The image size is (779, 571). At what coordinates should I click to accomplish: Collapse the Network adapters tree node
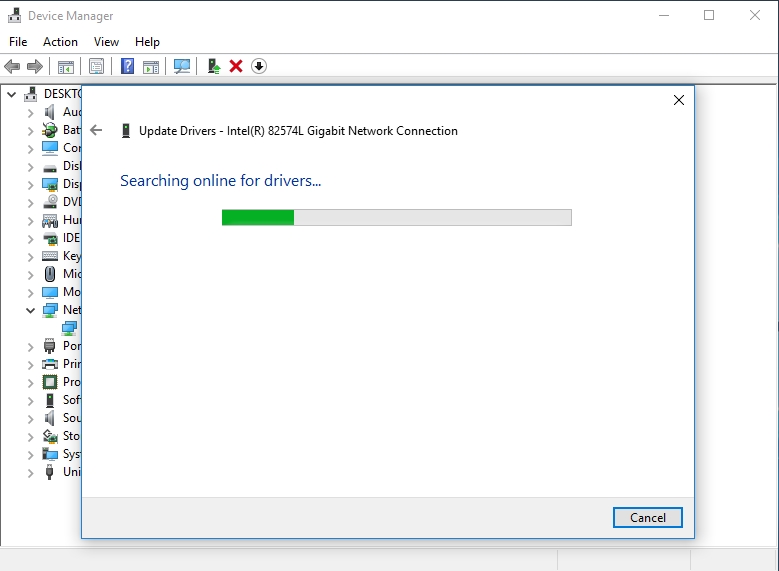(x=30, y=311)
